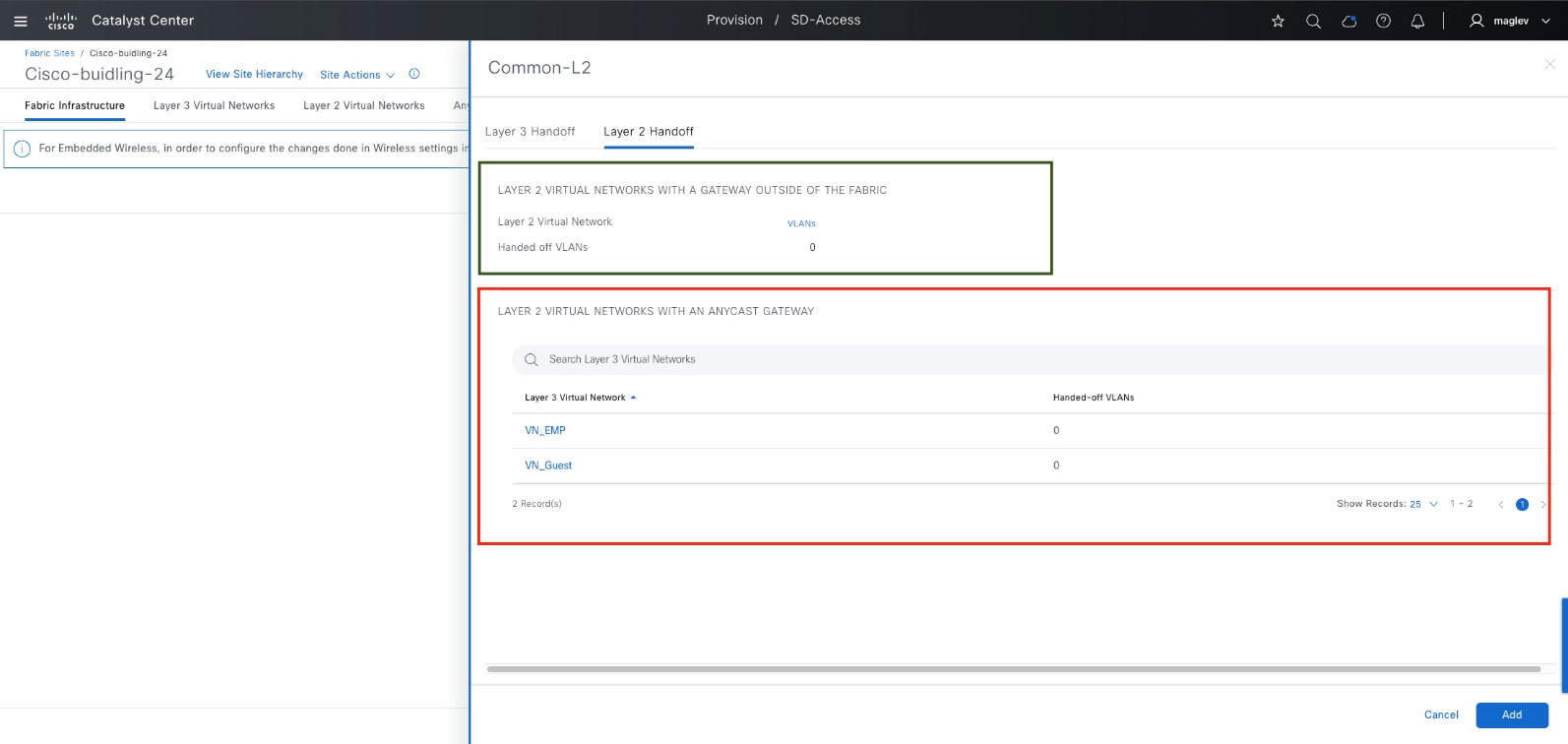The image size is (1568, 744).
Task: Open the Site Actions dropdown
Action: 356,75
